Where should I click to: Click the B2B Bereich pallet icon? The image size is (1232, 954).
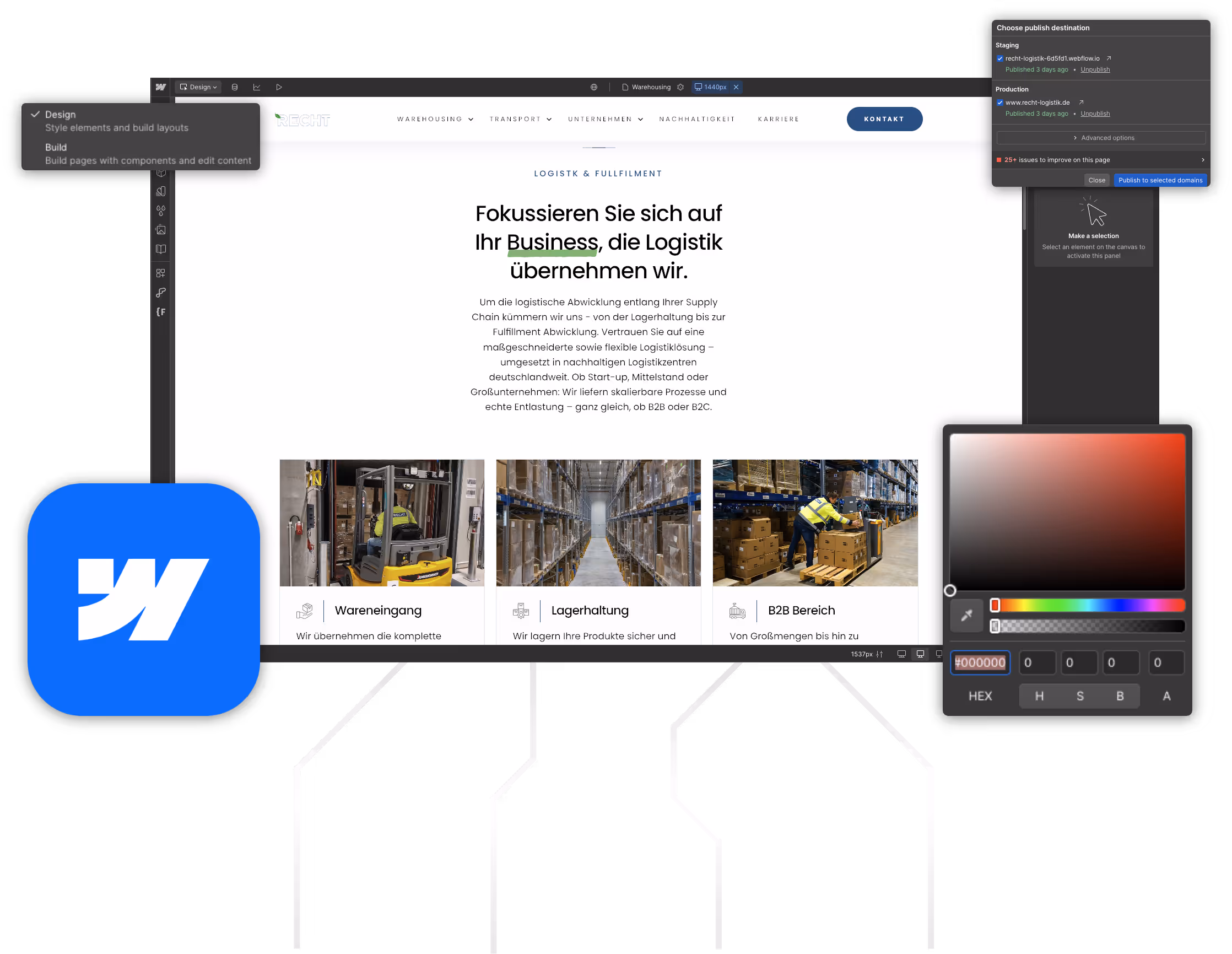click(737, 611)
